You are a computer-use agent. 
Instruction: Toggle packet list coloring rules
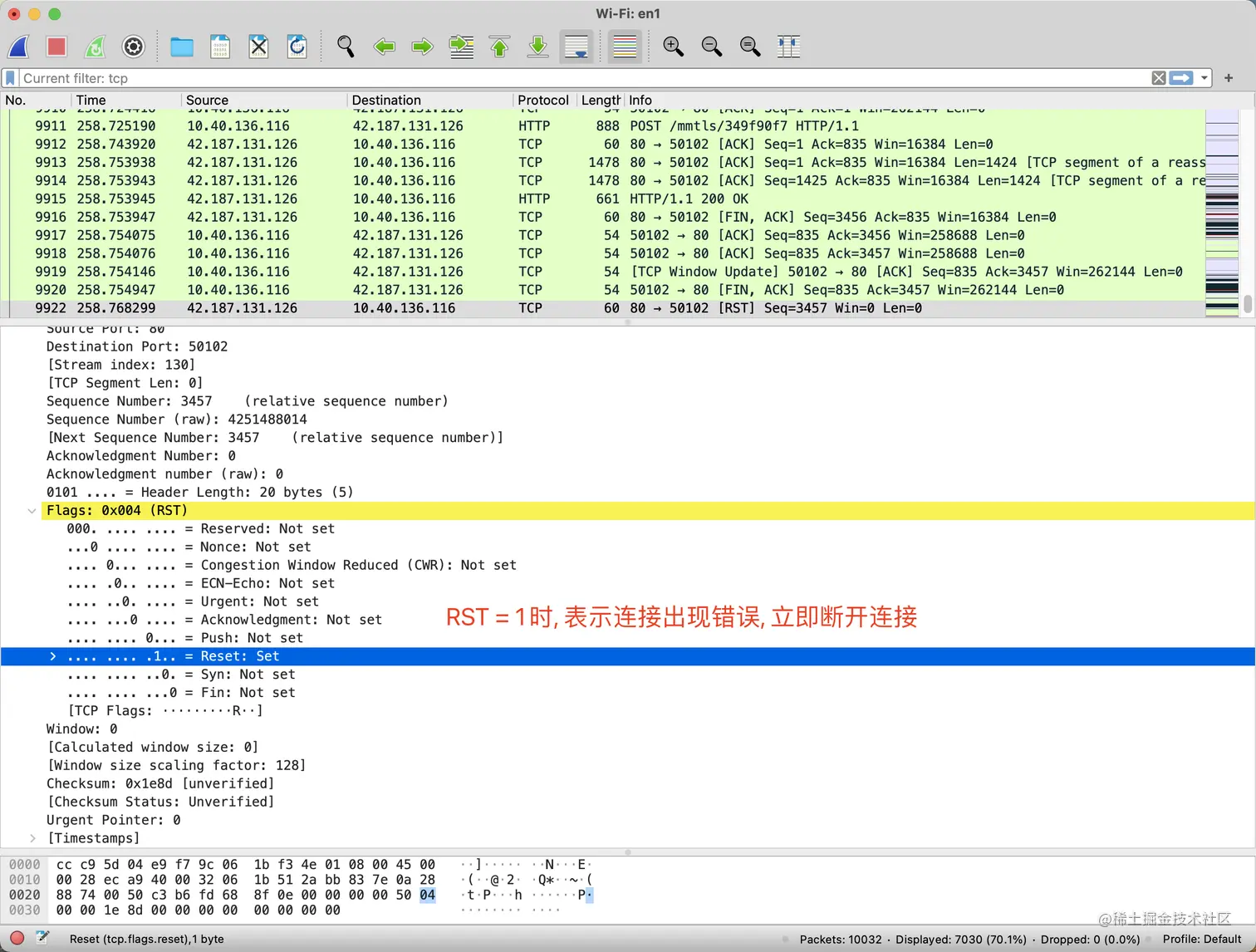click(x=624, y=47)
